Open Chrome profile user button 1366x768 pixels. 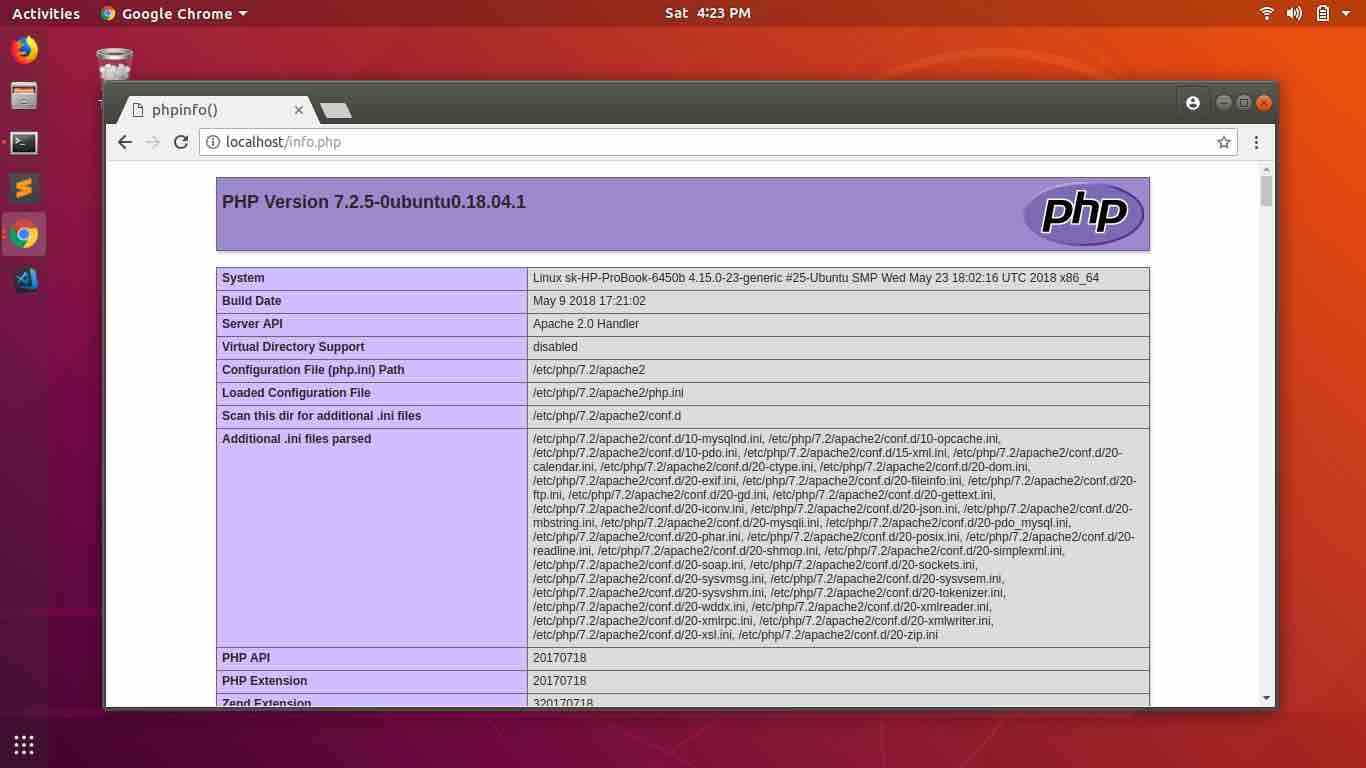pyautogui.click(x=1192, y=103)
